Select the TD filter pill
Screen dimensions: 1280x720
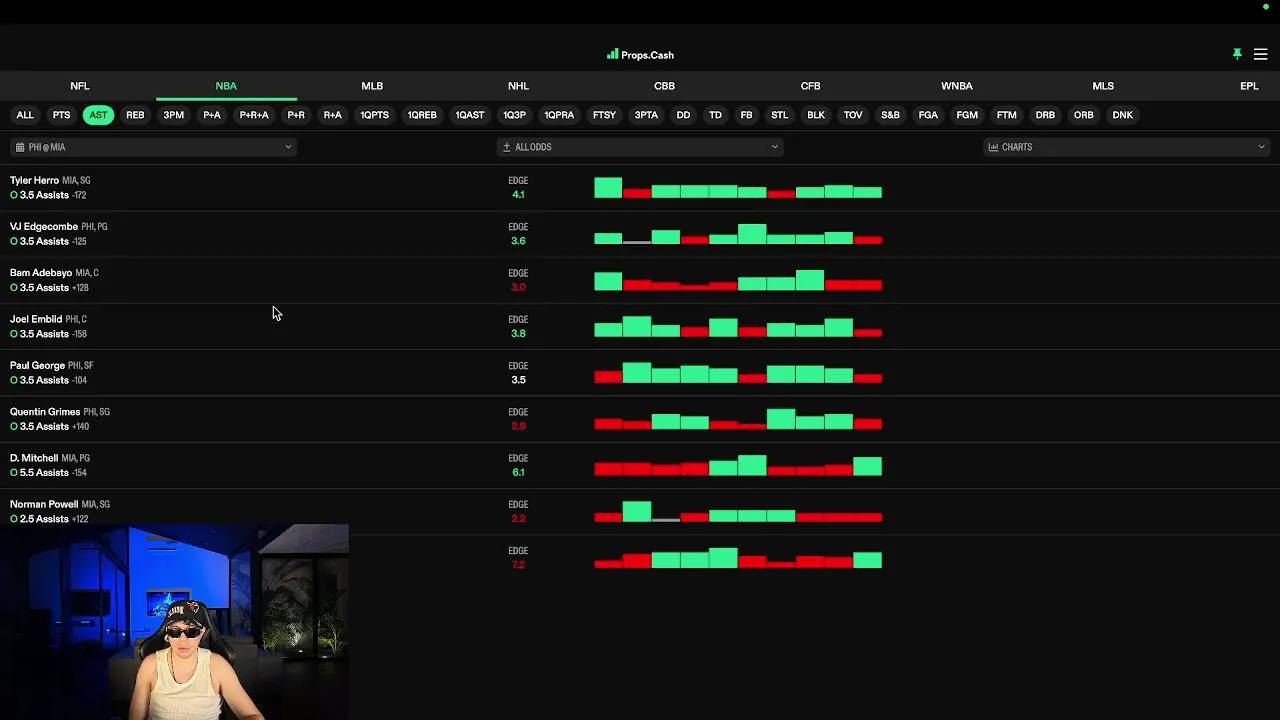pos(715,115)
